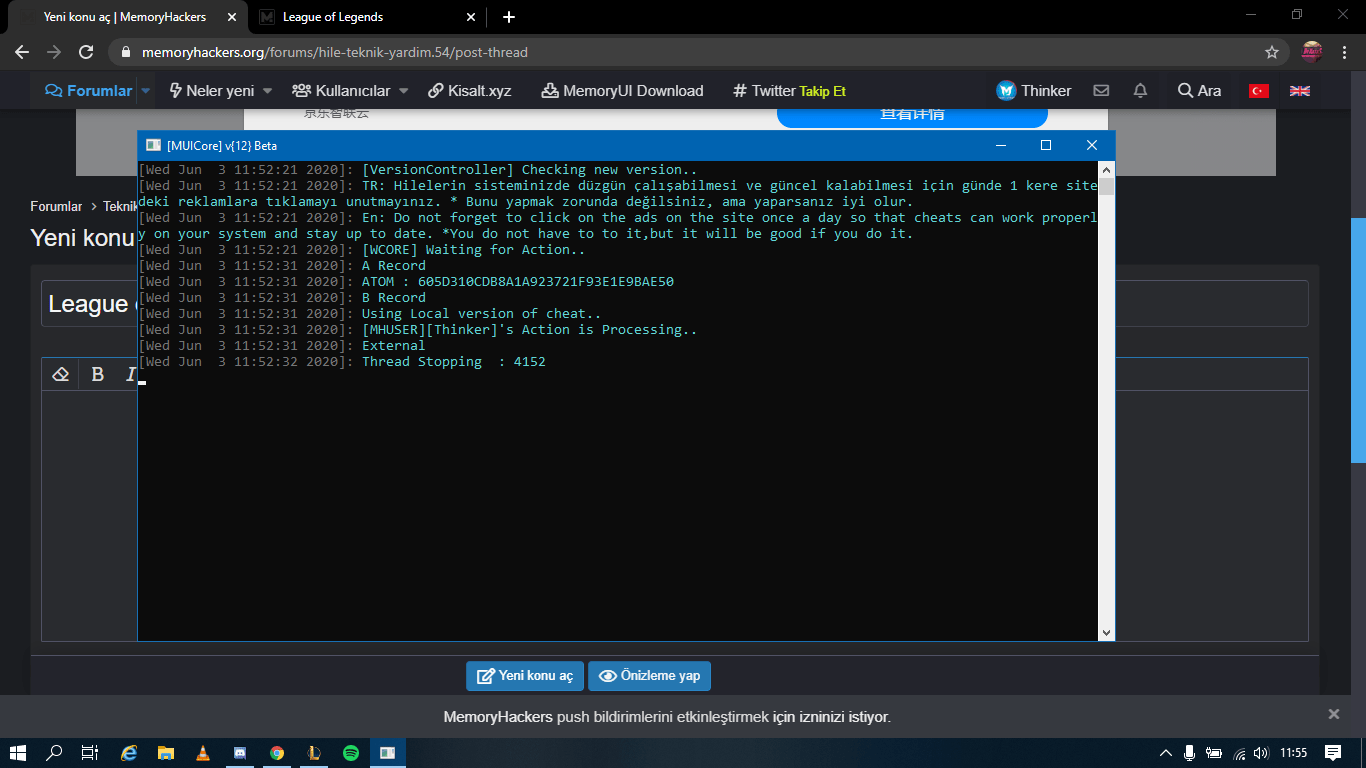Follow Twitter Takip Et link
Image resolution: width=1366 pixels, height=768 pixels.
(789, 90)
